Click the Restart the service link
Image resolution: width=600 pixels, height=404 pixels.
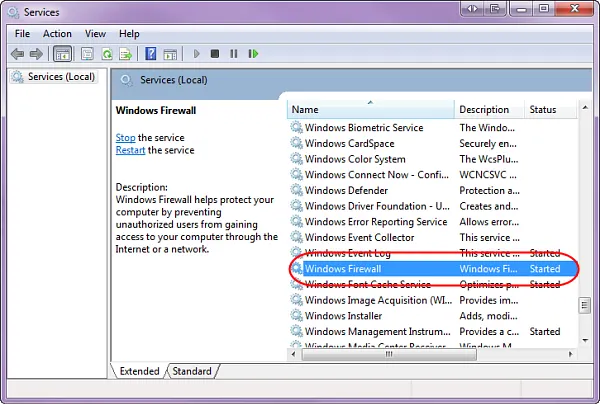[130, 150]
